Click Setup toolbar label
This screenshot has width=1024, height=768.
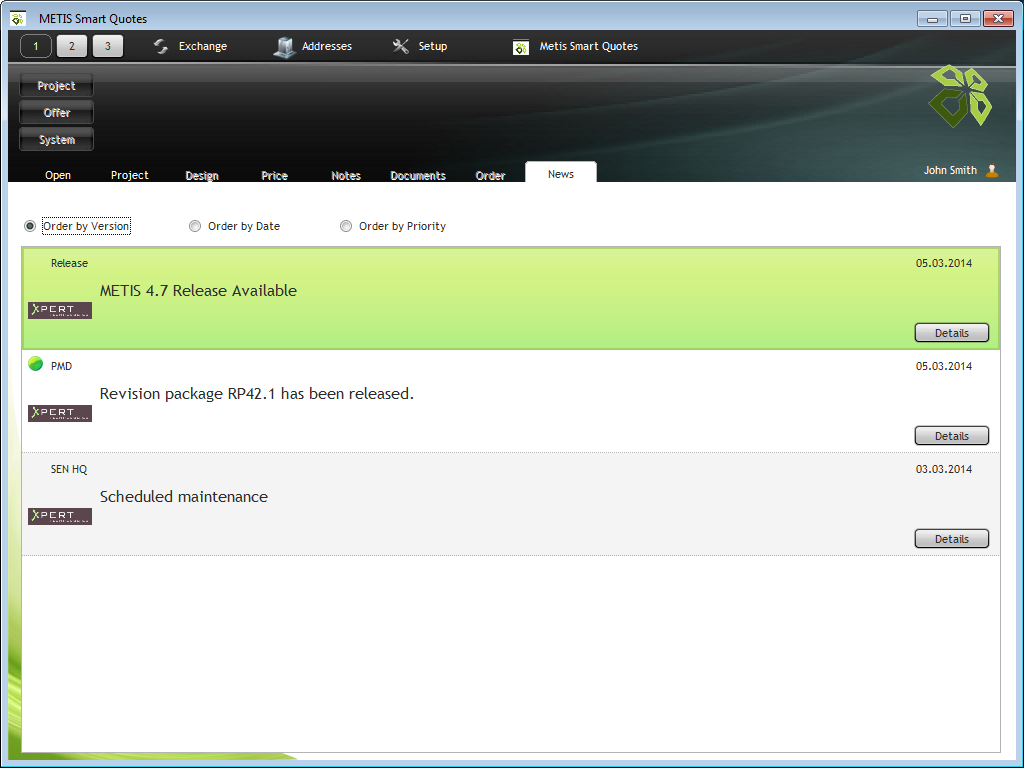coord(432,46)
